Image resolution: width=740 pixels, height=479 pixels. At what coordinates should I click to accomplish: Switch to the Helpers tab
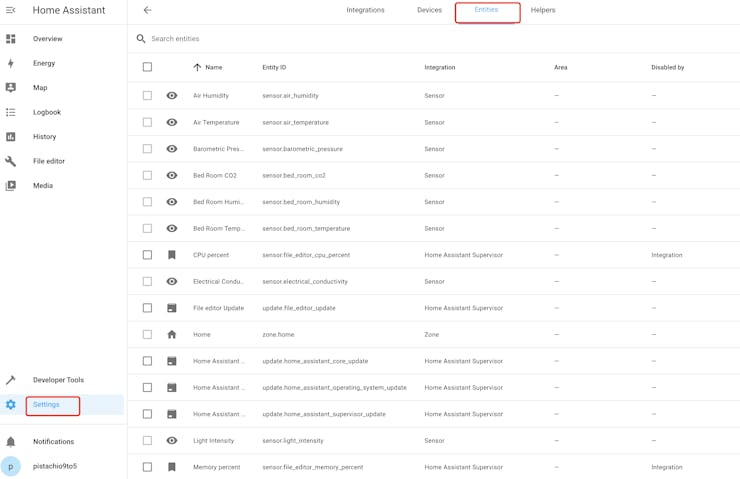543,10
